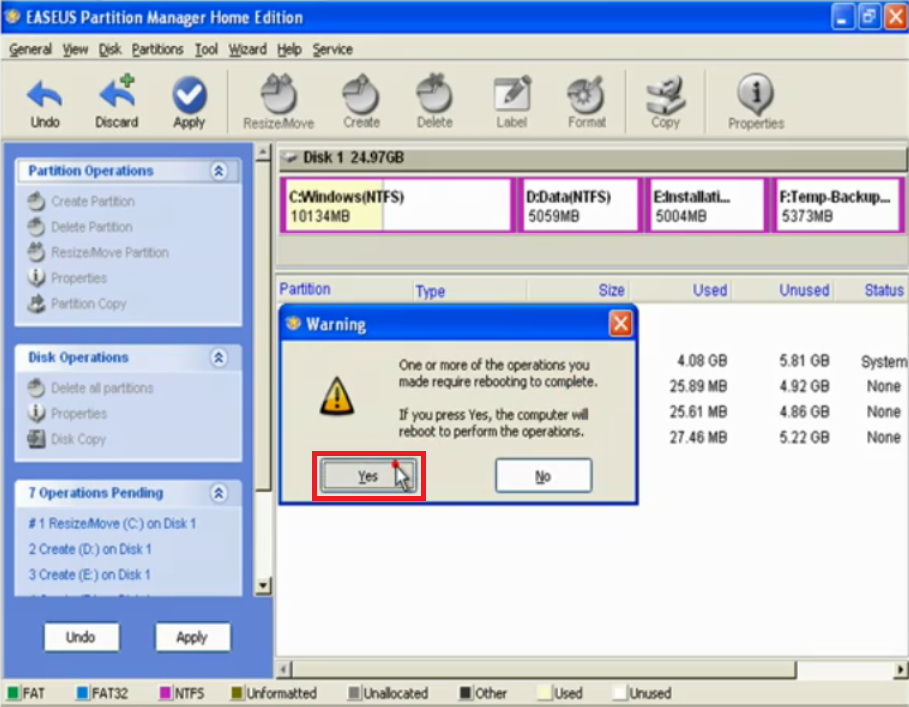Image resolution: width=909 pixels, height=707 pixels.
Task: Click the Unallocated gray legend swatch
Action: pyautogui.click(x=354, y=693)
